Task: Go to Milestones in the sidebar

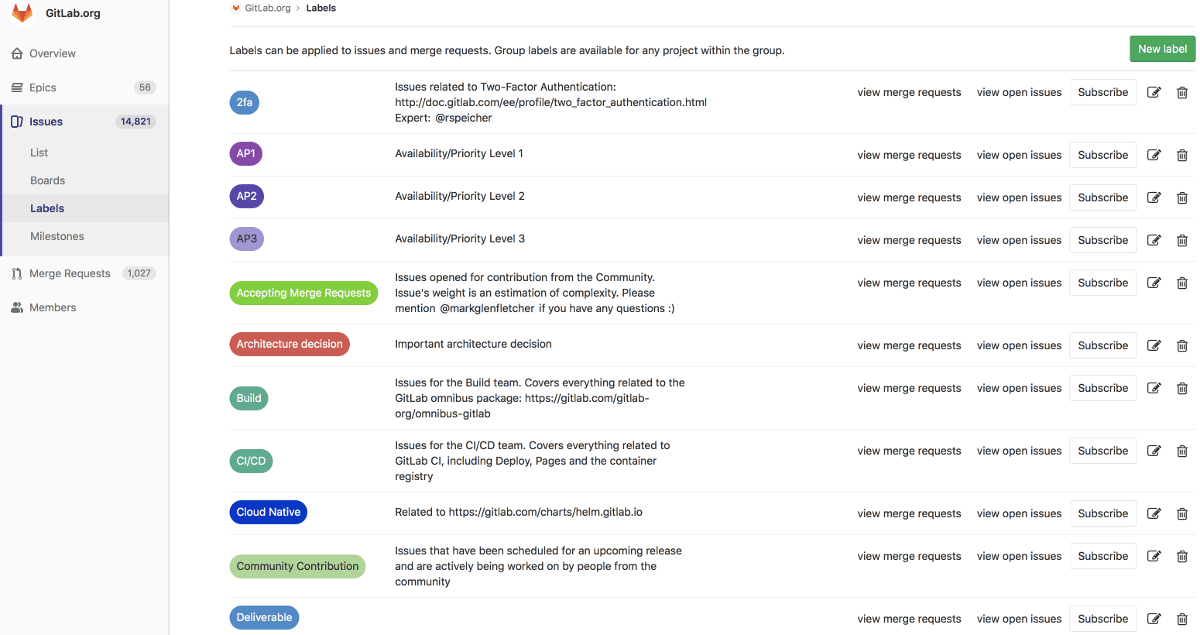Action: [x=57, y=237]
